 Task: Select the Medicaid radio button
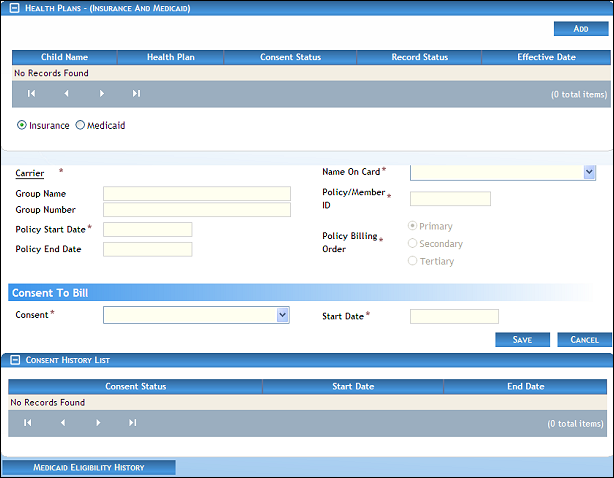(x=81, y=126)
